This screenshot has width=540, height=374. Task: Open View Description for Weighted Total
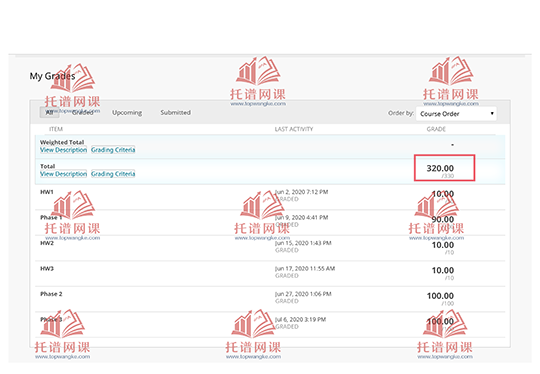(63, 150)
